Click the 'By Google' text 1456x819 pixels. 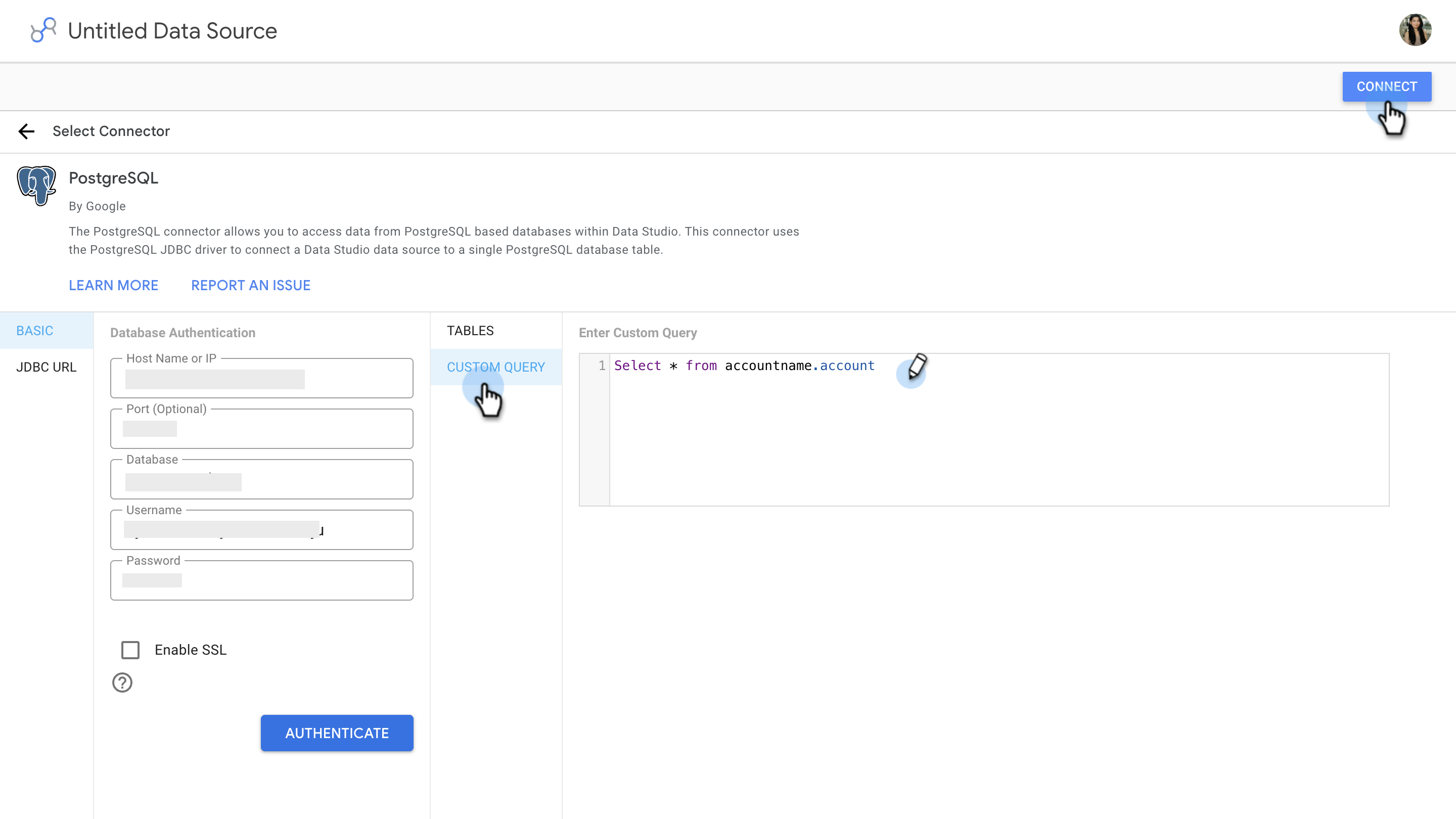tap(97, 206)
